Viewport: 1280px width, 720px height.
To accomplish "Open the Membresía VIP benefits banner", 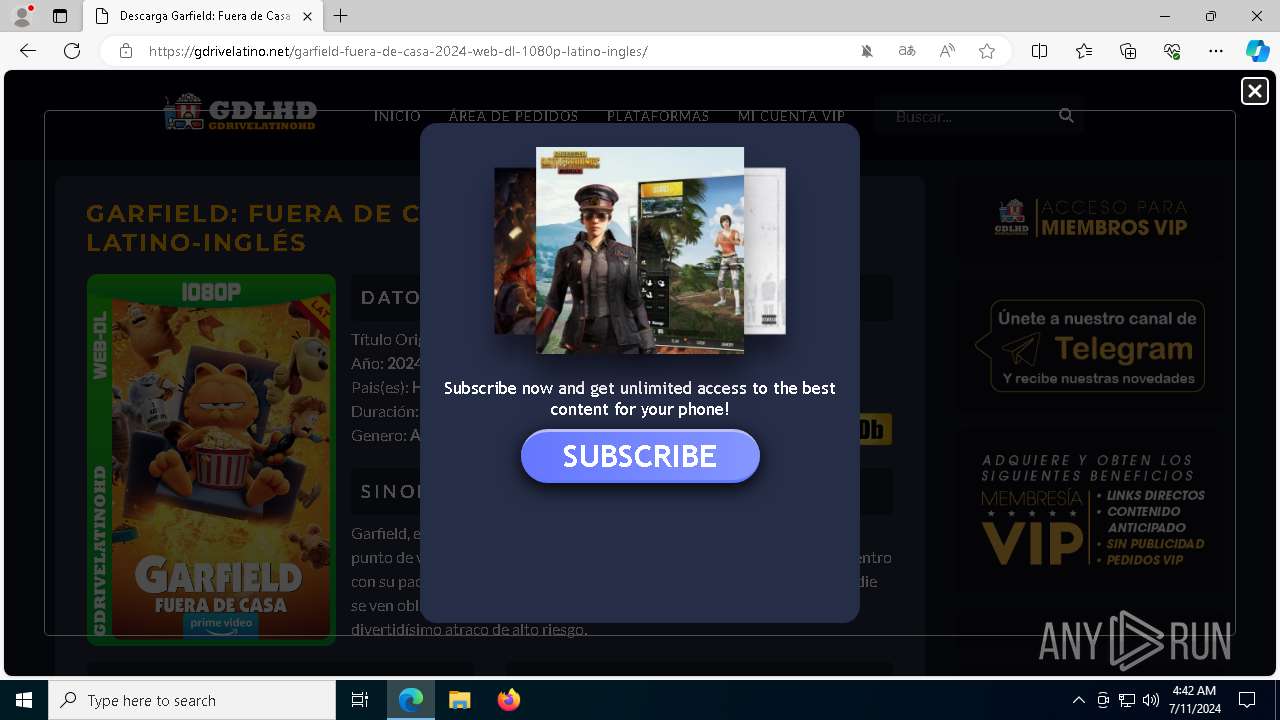I will (1092, 510).
